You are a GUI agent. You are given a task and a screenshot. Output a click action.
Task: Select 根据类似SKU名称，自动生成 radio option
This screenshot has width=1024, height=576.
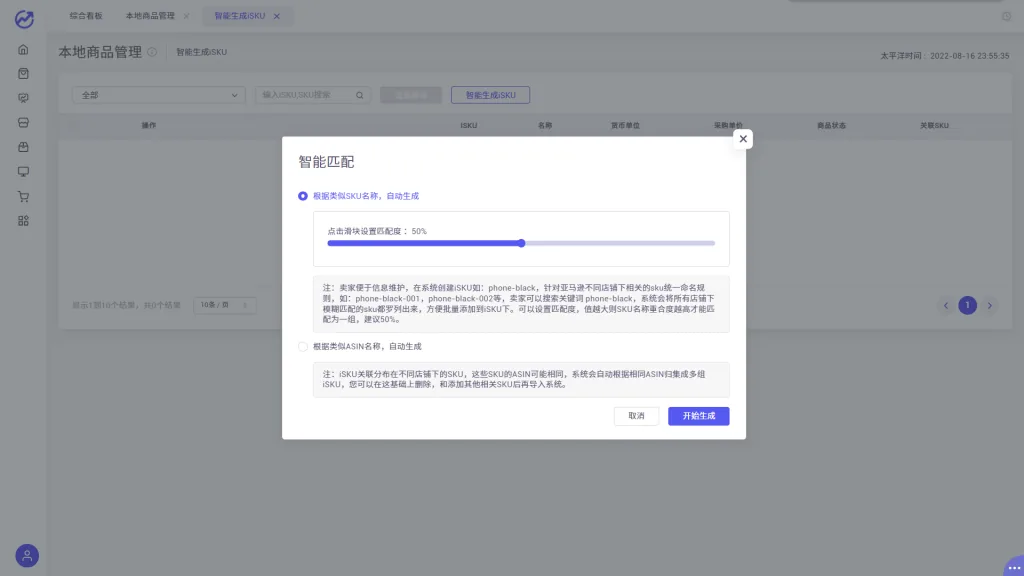[x=302, y=196]
